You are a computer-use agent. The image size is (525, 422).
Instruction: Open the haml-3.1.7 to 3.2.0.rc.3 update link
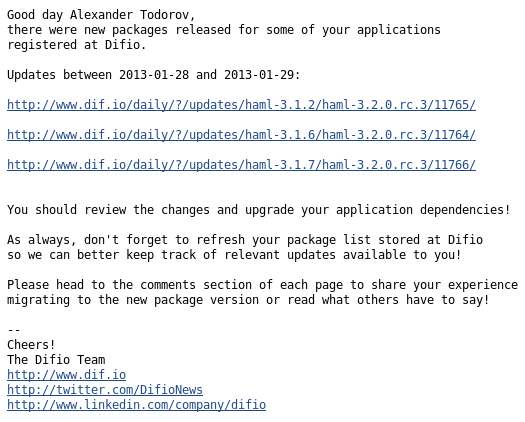(x=241, y=165)
